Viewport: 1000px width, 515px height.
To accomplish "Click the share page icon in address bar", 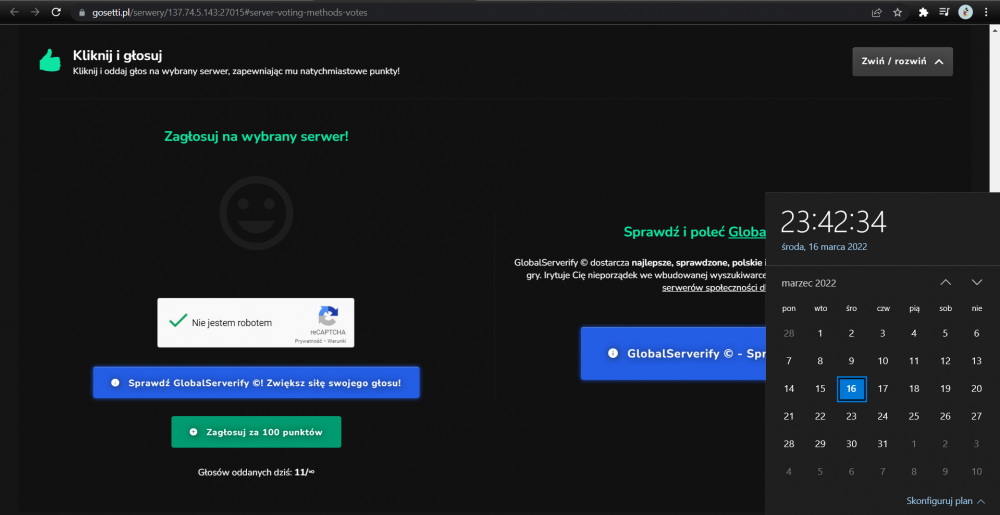I will coord(877,12).
